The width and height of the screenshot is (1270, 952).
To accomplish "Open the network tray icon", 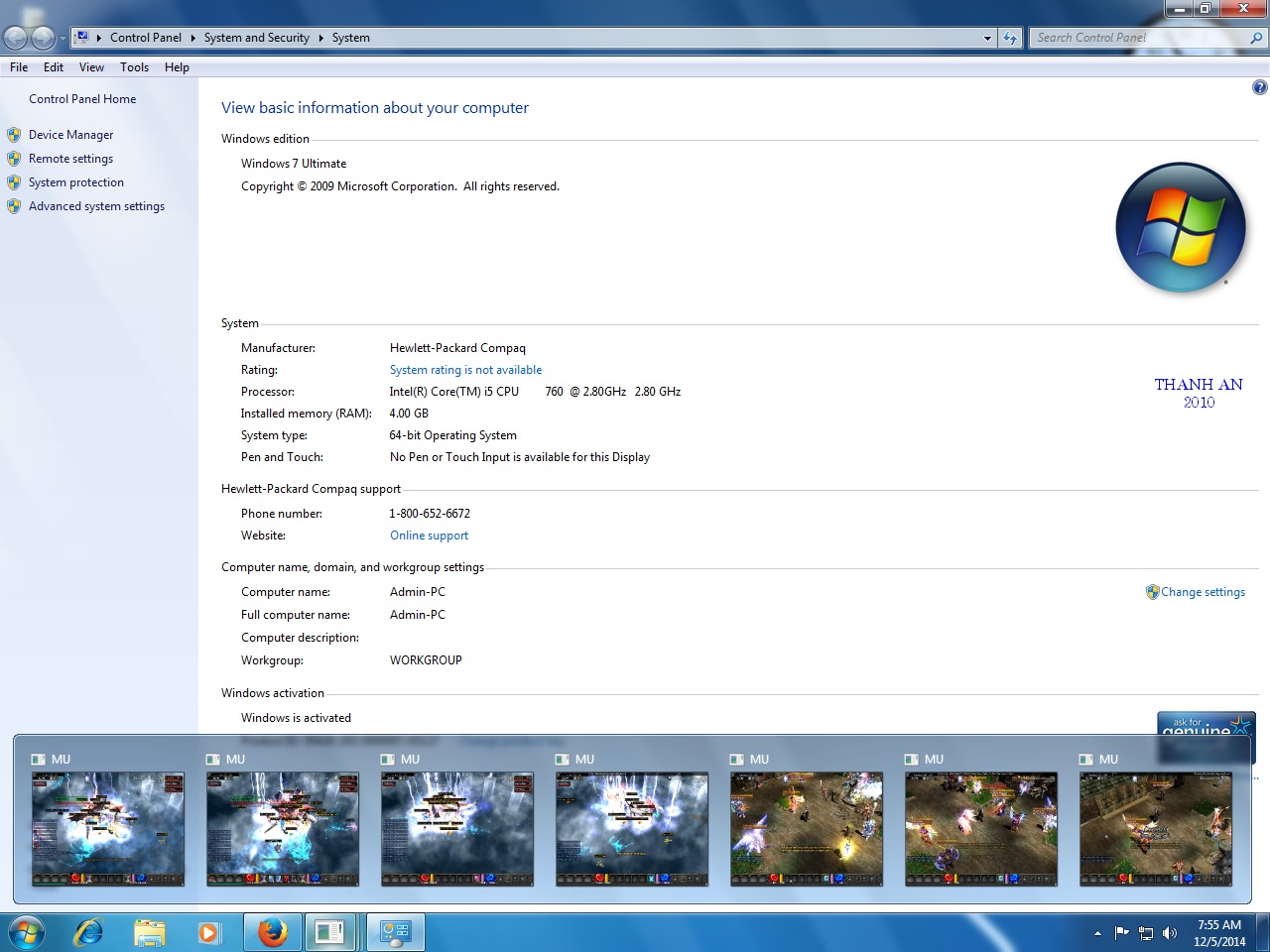I will click(x=1146, y=932).
